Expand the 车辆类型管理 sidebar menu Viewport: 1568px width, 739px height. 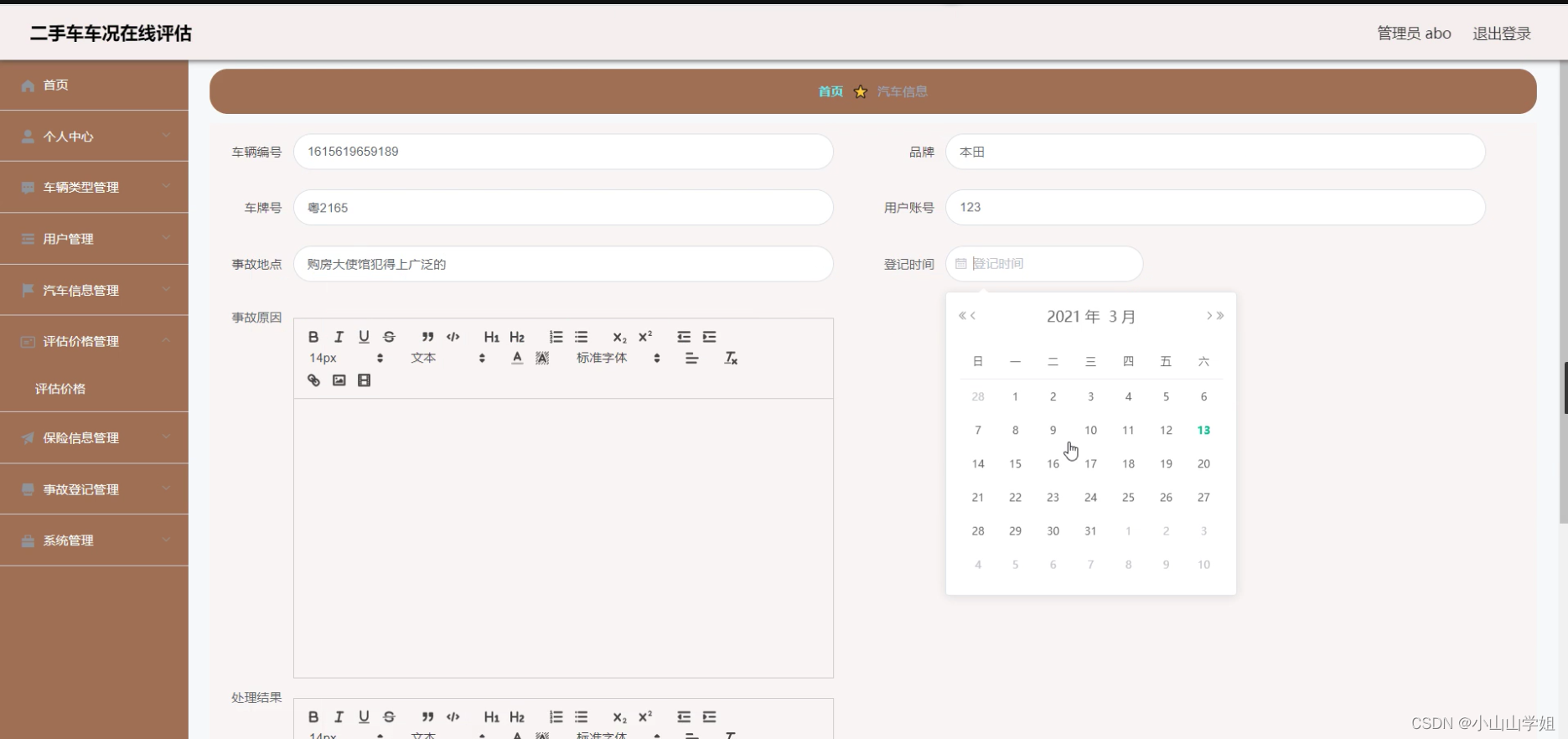coord(94,187)
